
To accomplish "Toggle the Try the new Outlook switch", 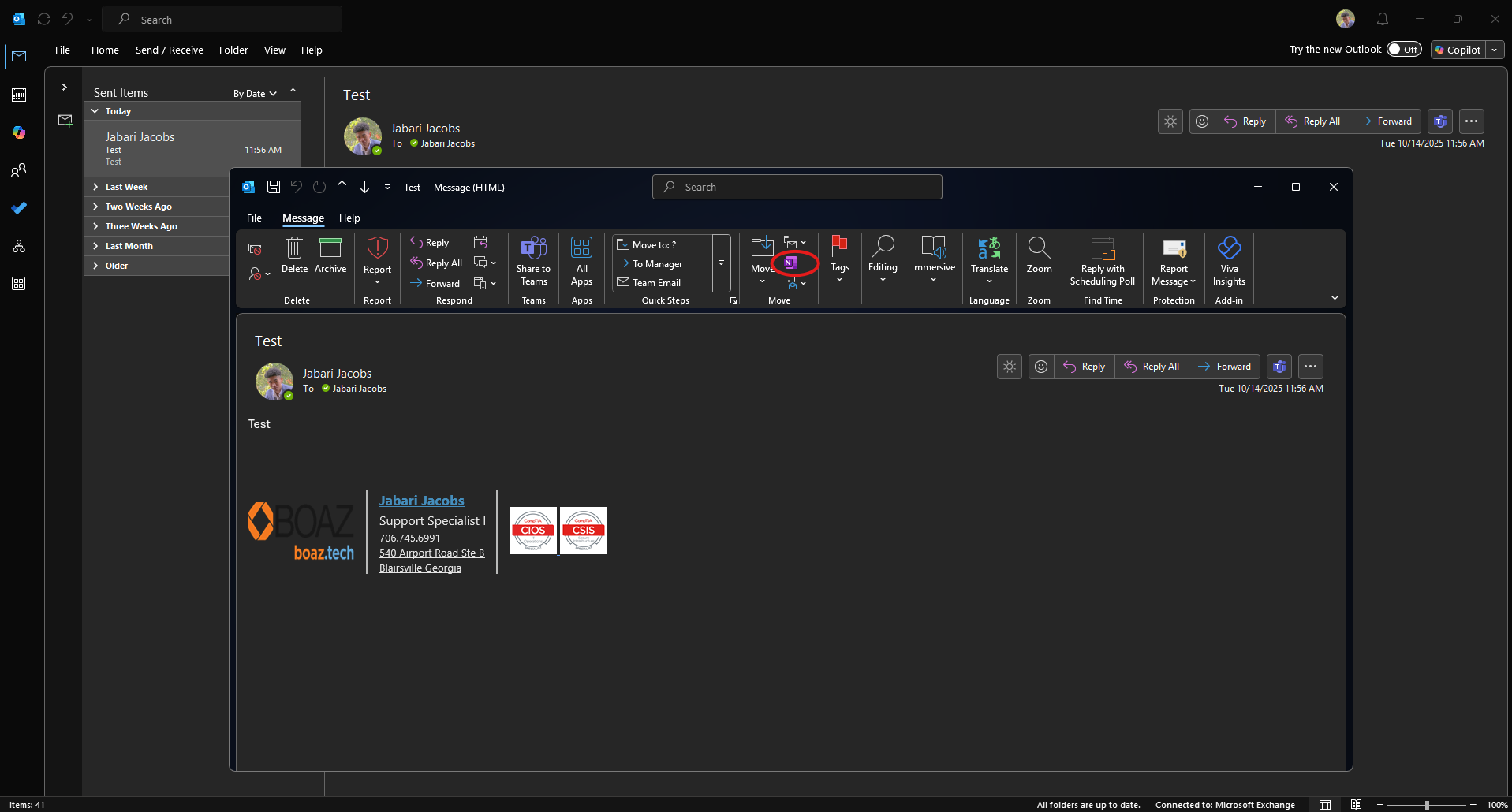I will (x=1404, y=50).
